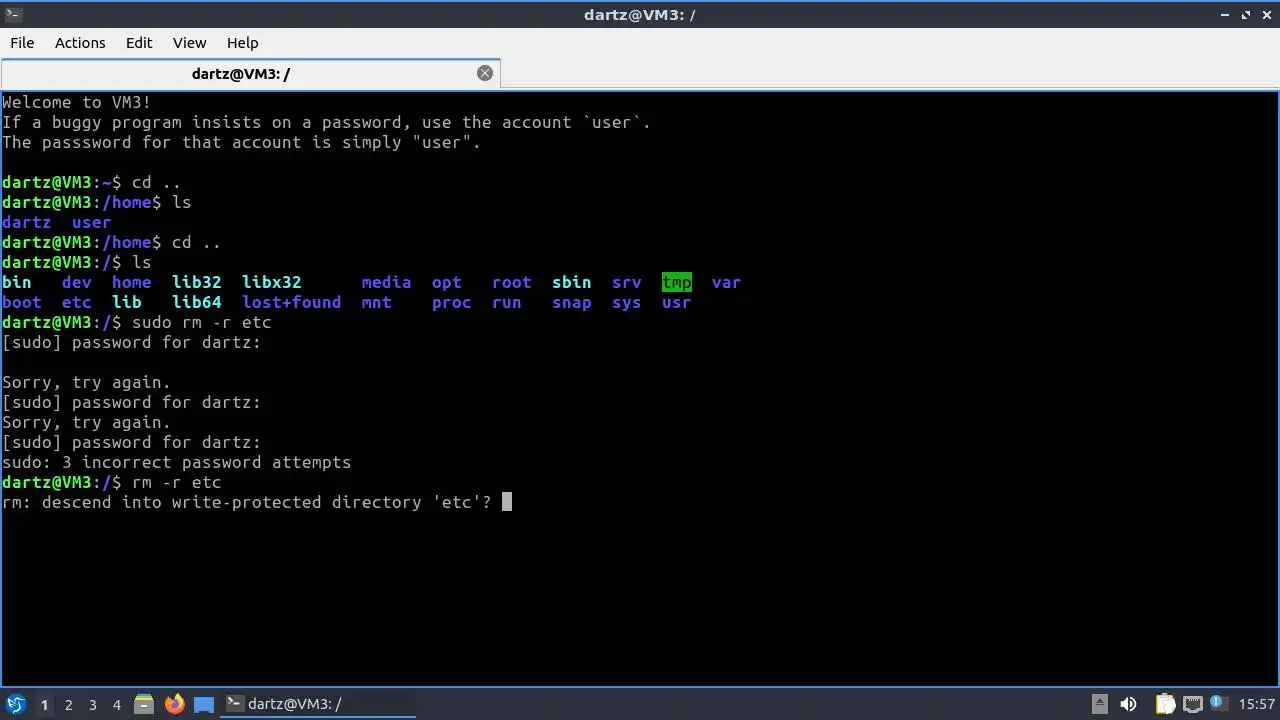Viewport: 1280px width, 720px height.
Task: Open the Lubuntu start menu icon
Action: point(16,704)
